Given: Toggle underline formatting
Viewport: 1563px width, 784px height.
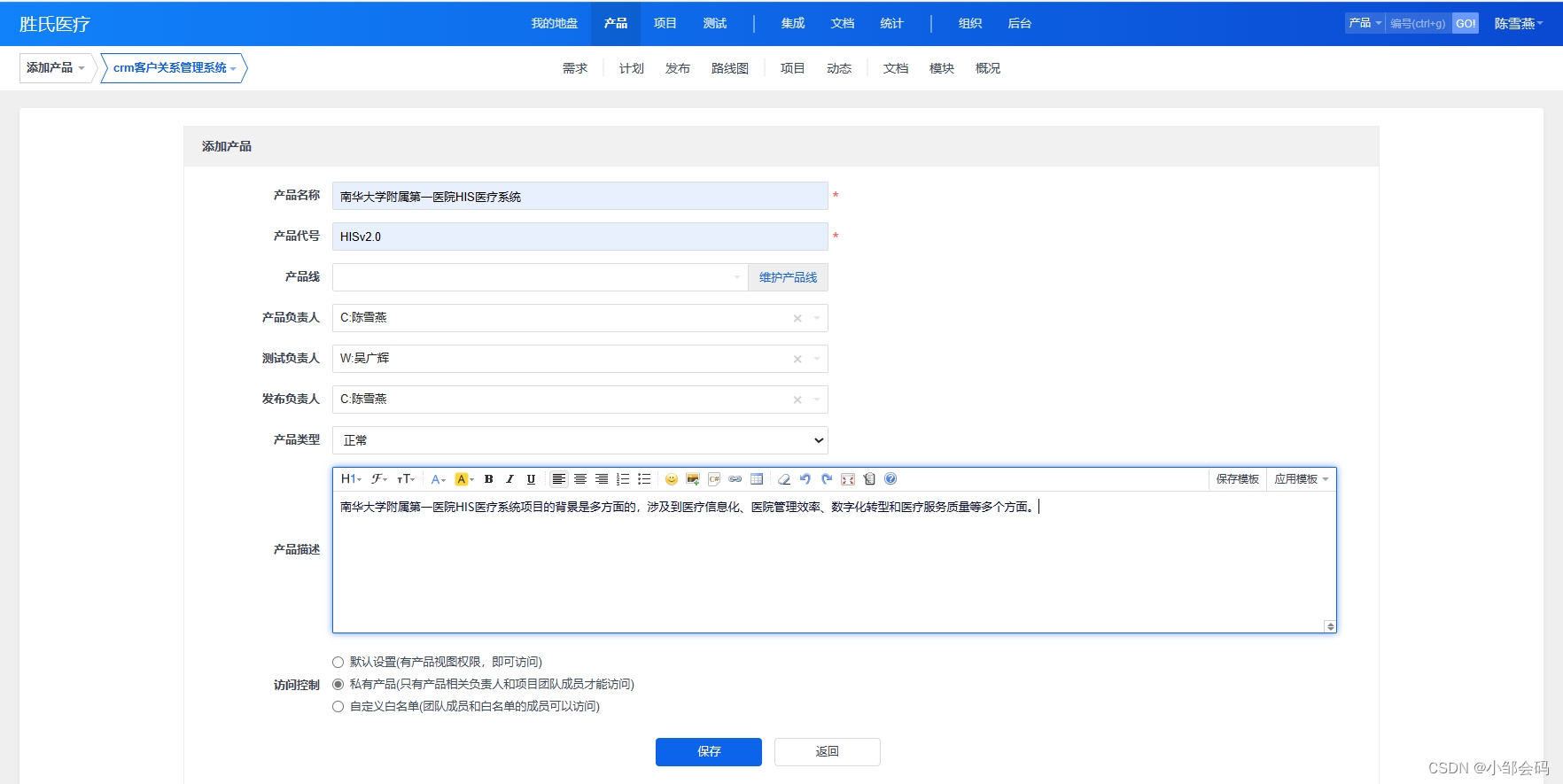Looking at the screenshot, I should click(532, 479).
